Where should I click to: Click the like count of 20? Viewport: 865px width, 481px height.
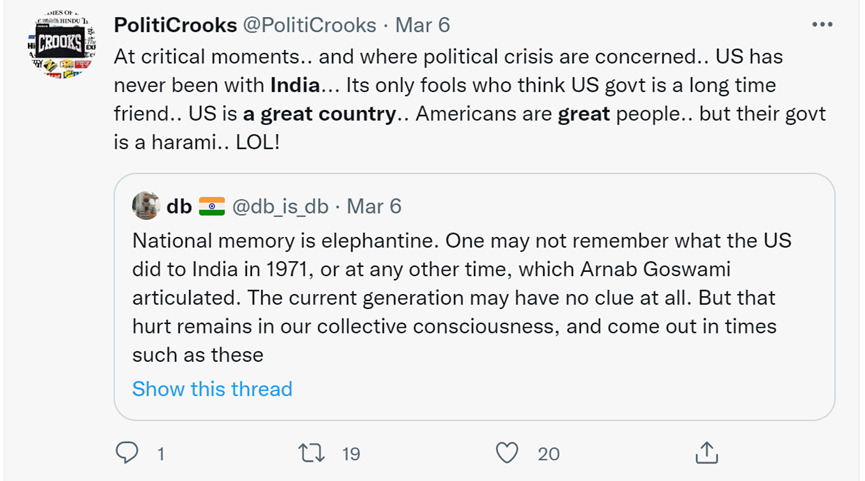548,454
